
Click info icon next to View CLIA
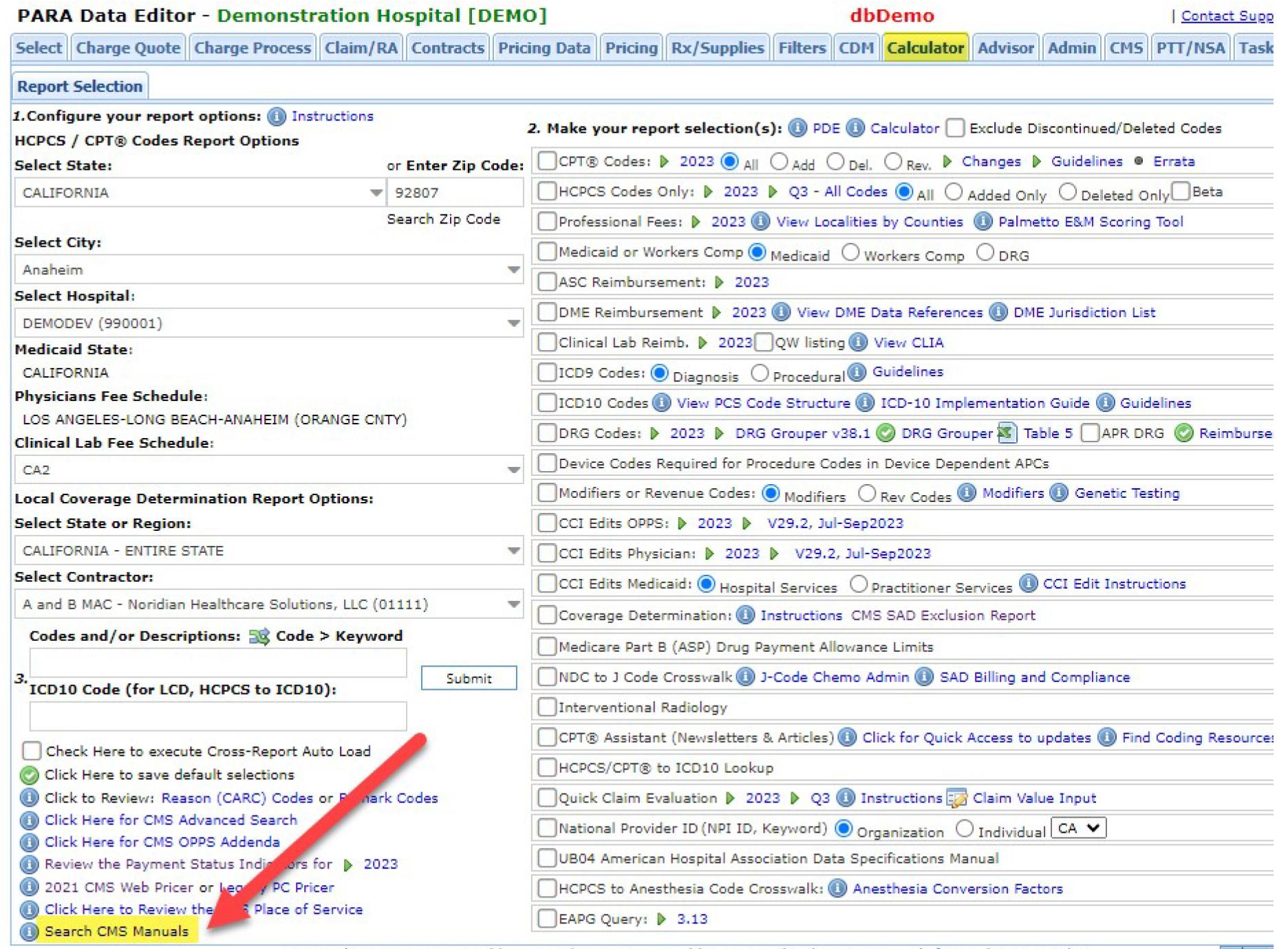coord(859,342)
